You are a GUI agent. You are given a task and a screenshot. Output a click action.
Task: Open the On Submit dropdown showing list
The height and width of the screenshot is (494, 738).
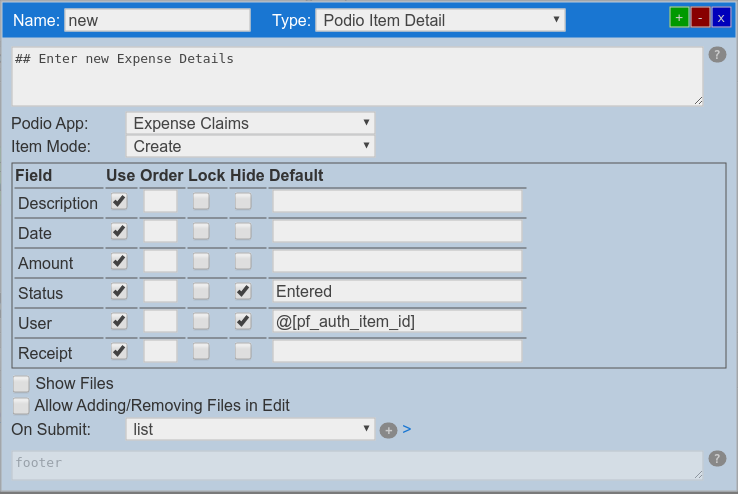250,429
